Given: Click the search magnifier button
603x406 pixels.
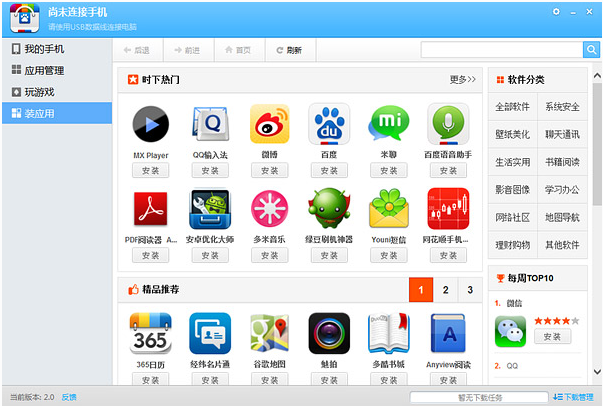Looking at the screenshot, I should 591,50.
